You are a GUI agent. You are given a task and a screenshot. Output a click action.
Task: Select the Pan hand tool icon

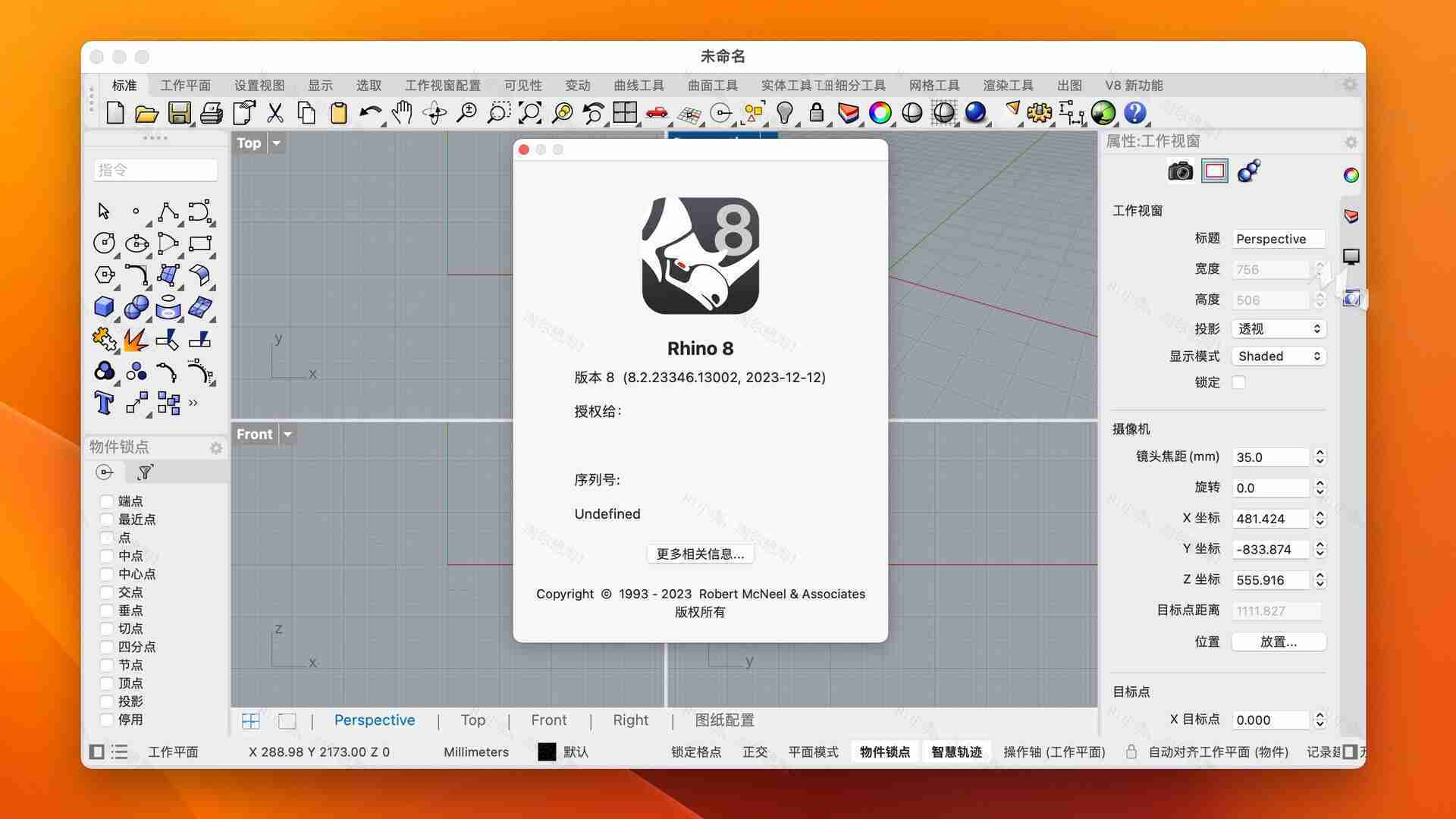(x=402, y=113)
